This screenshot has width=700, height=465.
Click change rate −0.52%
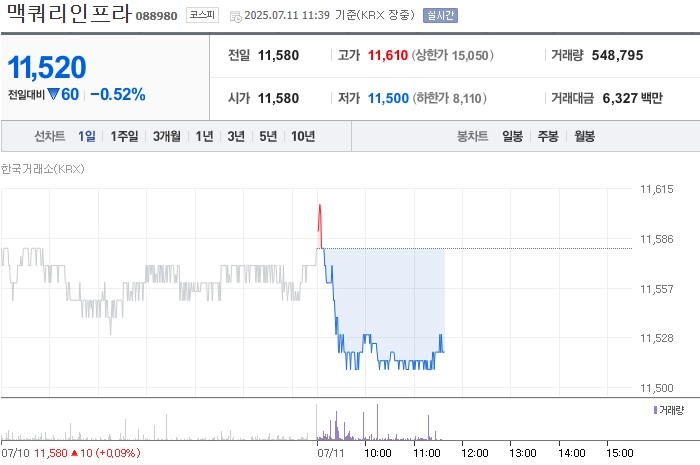point(118,94)
